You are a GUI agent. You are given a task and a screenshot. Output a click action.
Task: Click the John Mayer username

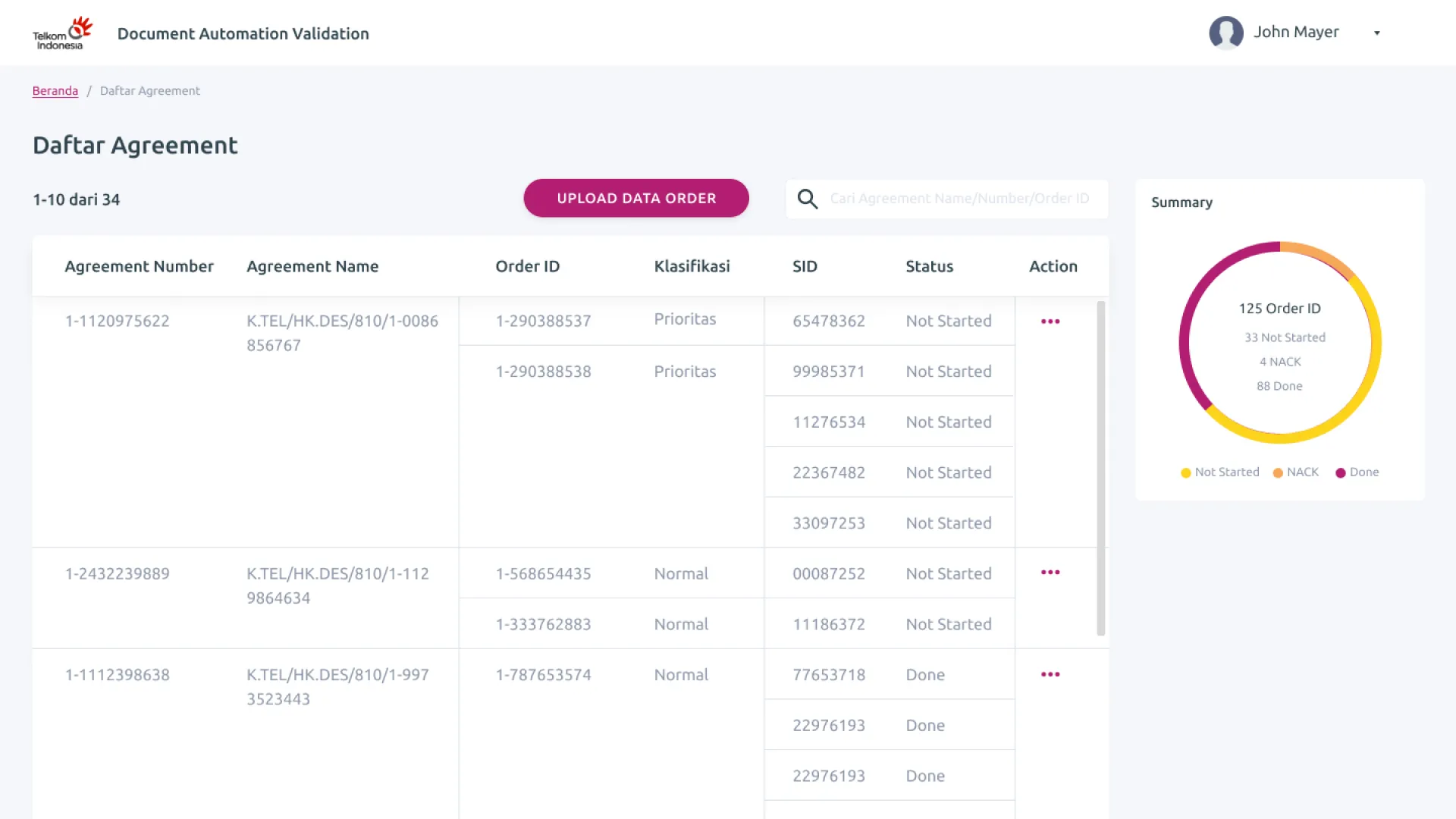[1296, 32]
